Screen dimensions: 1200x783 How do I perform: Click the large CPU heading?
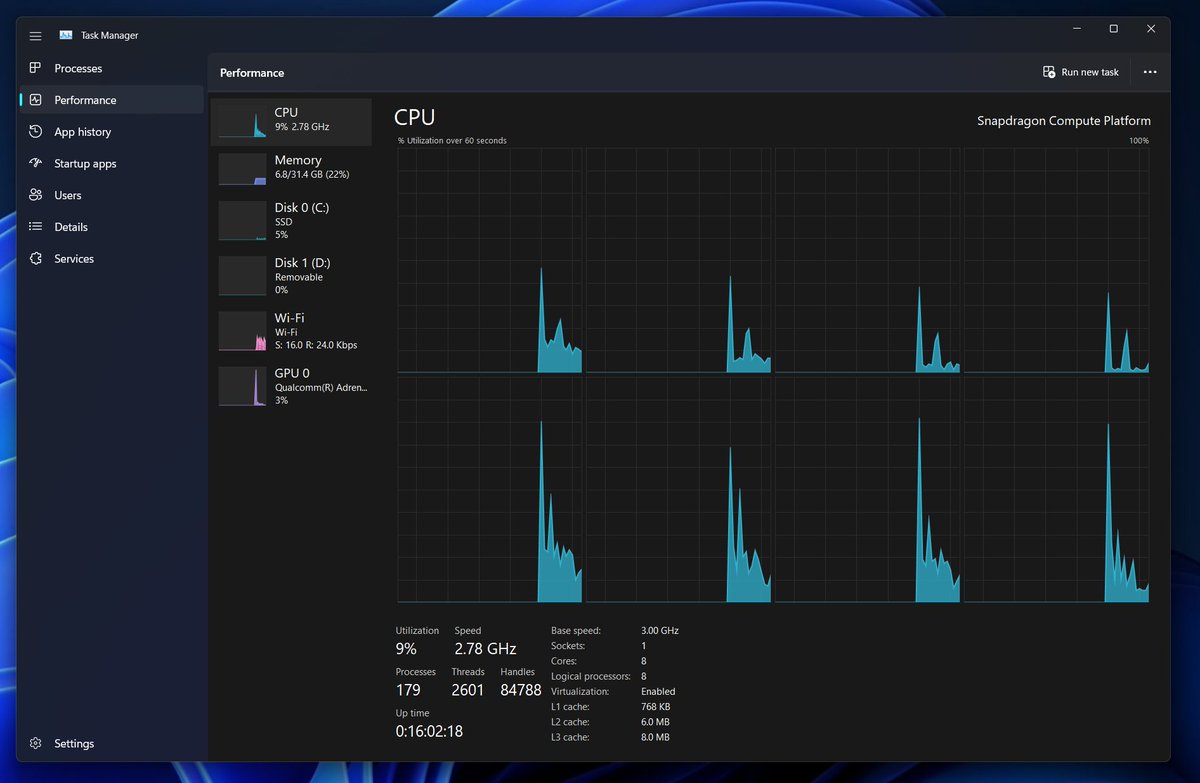[415, 117]
